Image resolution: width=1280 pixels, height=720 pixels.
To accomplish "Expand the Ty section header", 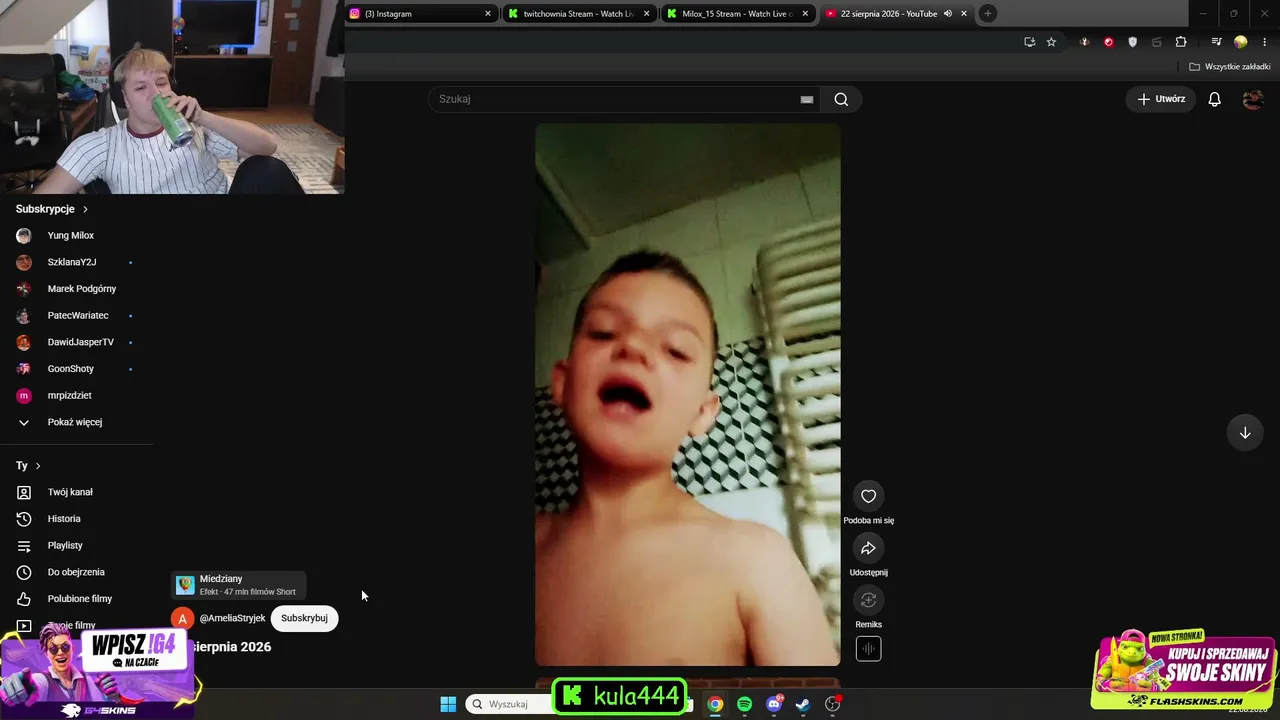I will coord(28,466).
